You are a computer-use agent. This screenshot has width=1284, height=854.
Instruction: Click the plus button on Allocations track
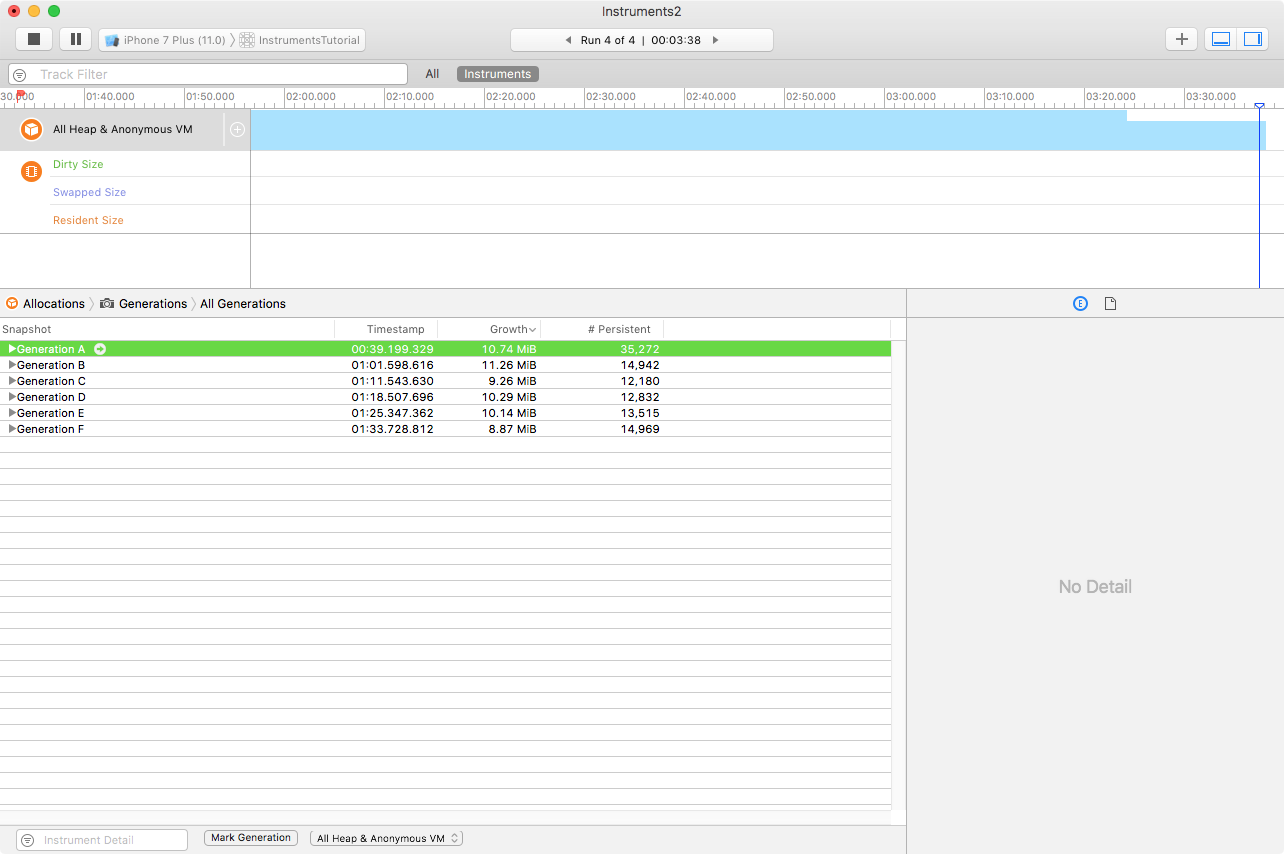pyautogui.click(x=237, y=129)
